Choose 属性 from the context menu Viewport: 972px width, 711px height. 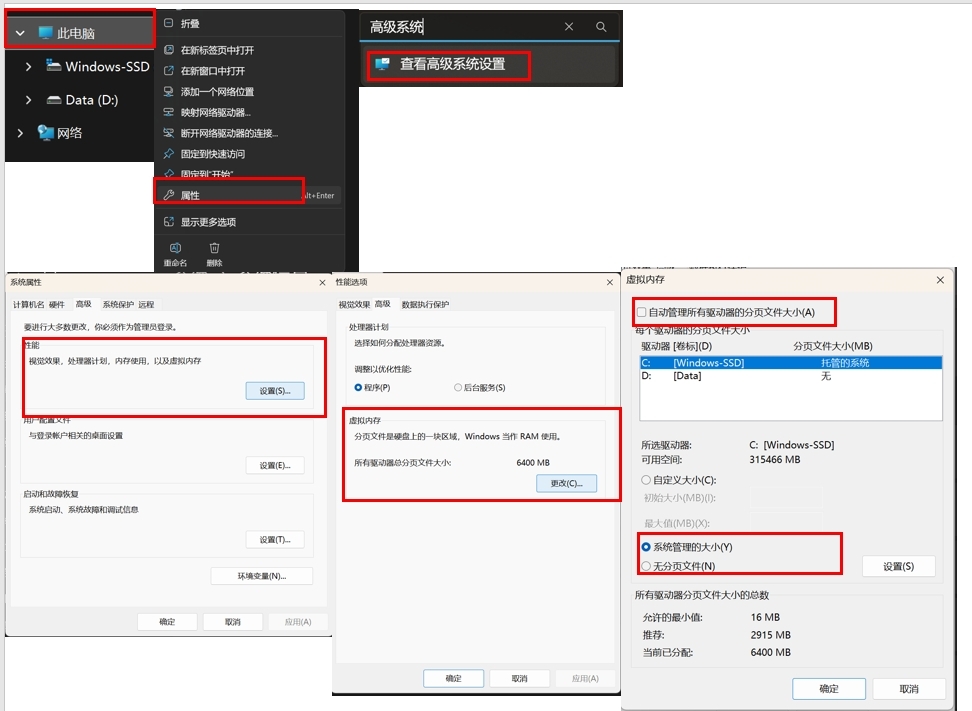click(190, 195)
